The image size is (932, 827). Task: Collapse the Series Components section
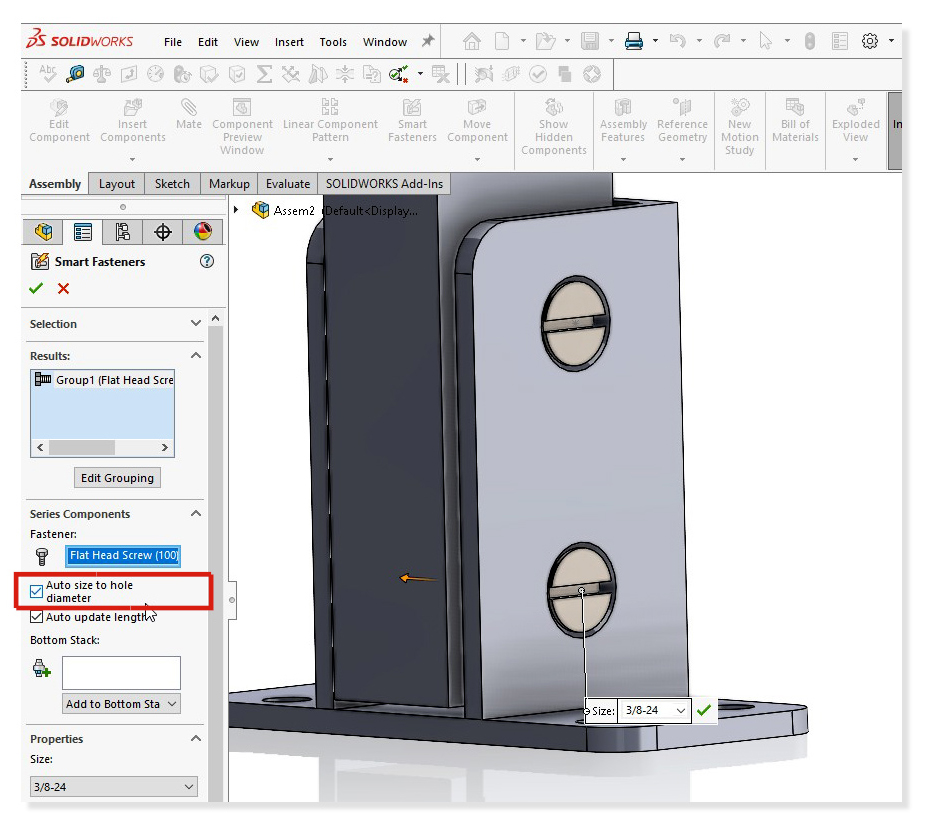coord(196,513)
